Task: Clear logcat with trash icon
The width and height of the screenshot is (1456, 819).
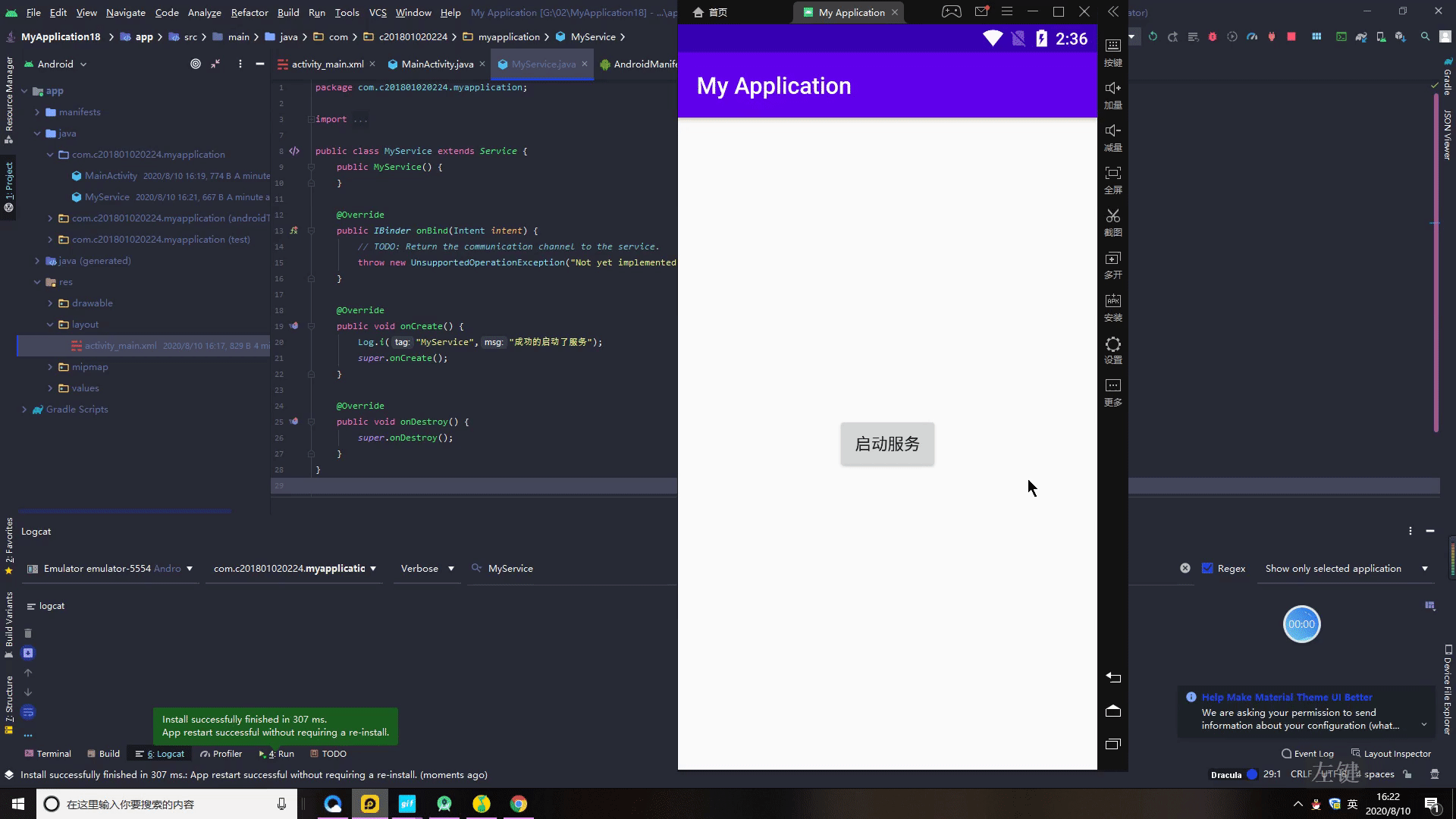Action: pos(28,633)
